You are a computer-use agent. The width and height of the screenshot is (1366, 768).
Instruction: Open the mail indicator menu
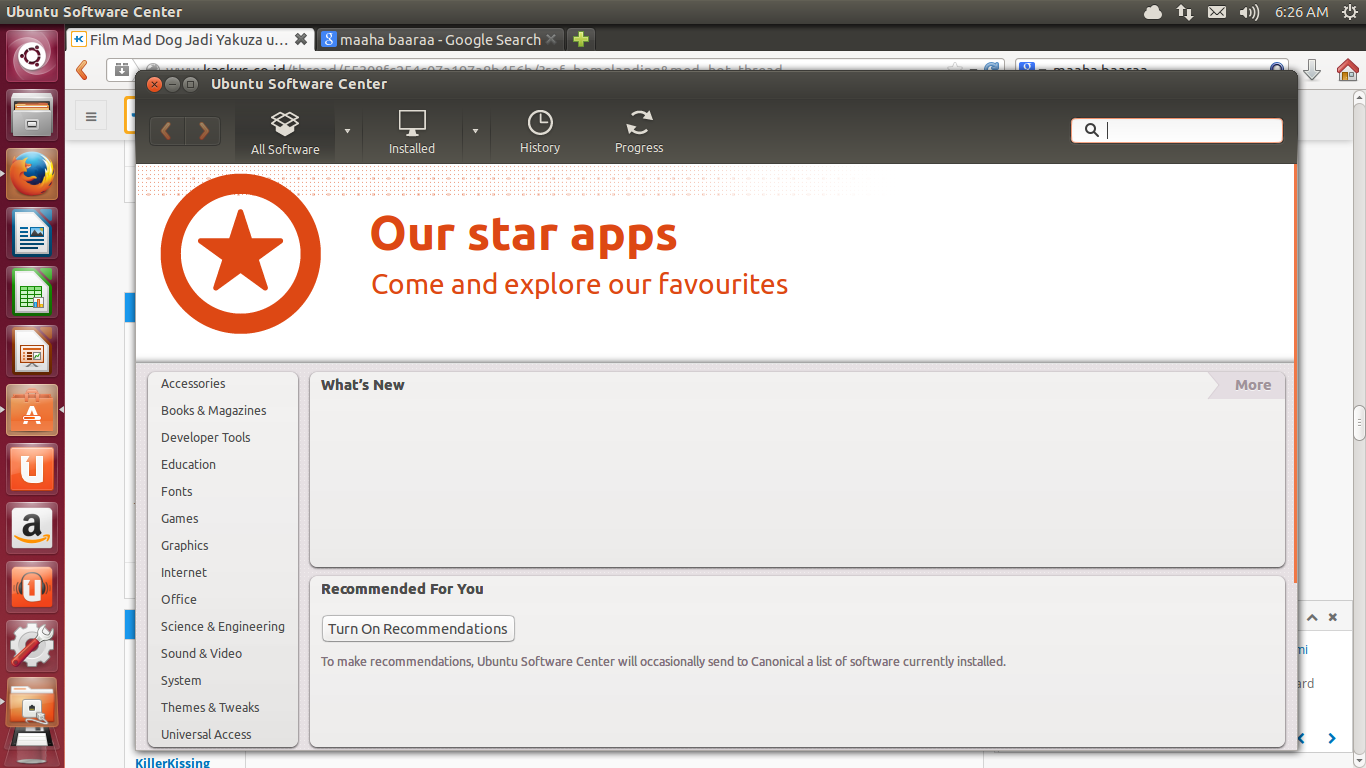tap(1217, 12)
